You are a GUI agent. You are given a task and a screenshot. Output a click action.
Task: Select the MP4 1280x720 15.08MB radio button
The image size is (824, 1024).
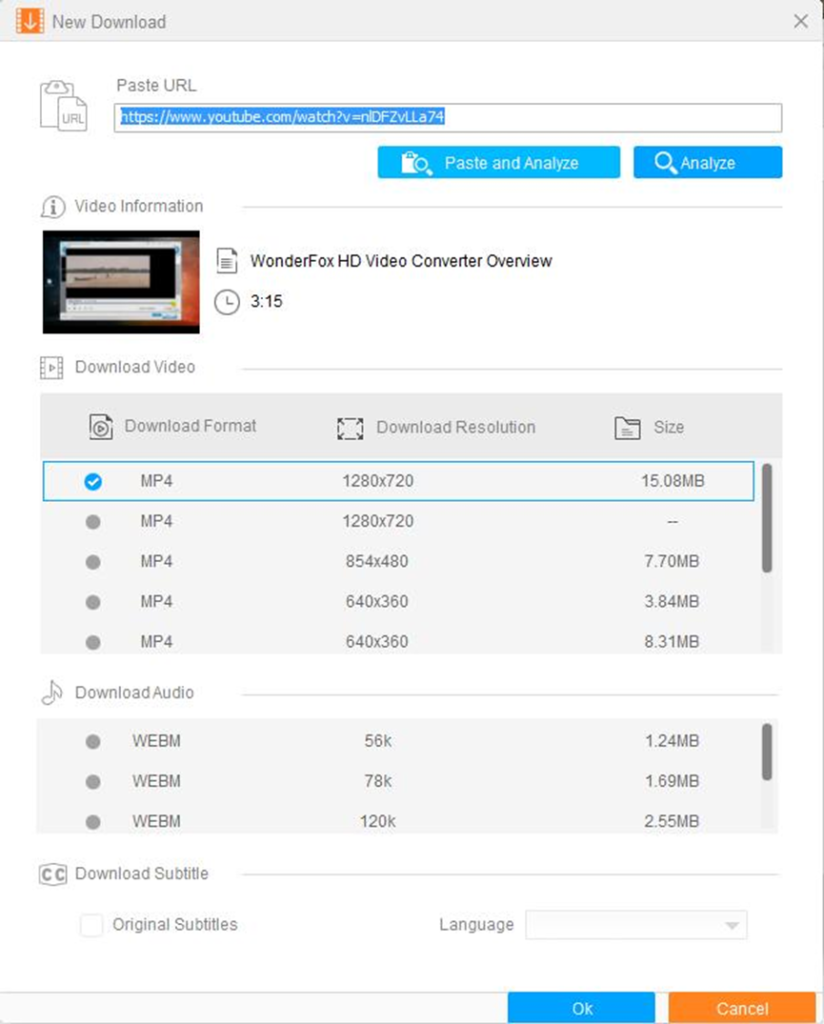[x=93, y=481]
